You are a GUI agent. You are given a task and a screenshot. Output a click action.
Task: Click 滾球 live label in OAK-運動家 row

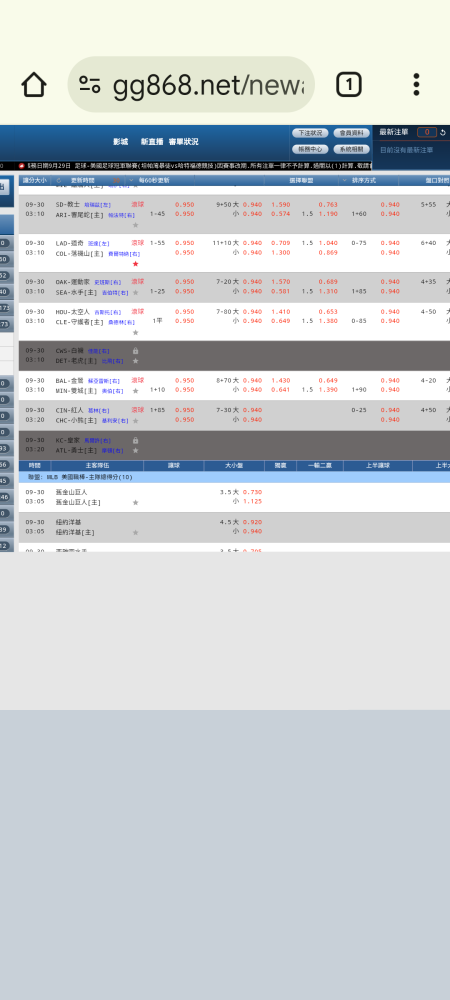[138, 281]
